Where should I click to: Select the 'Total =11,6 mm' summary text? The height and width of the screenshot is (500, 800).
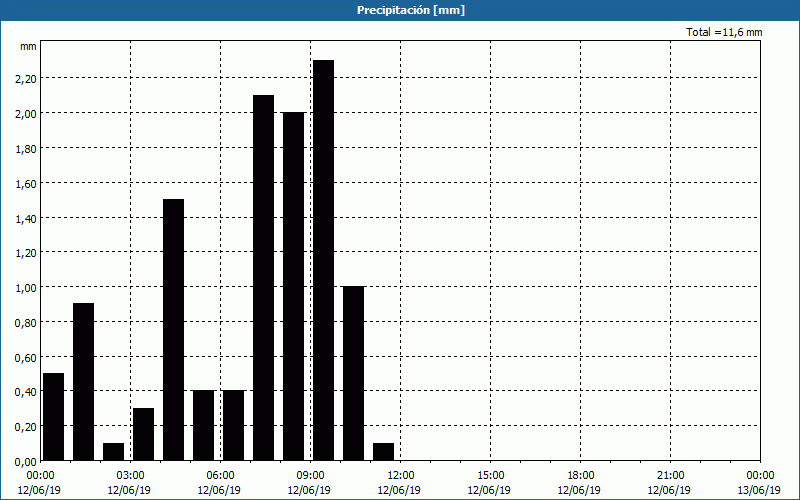pyautogui.click(x=724, y=32)
